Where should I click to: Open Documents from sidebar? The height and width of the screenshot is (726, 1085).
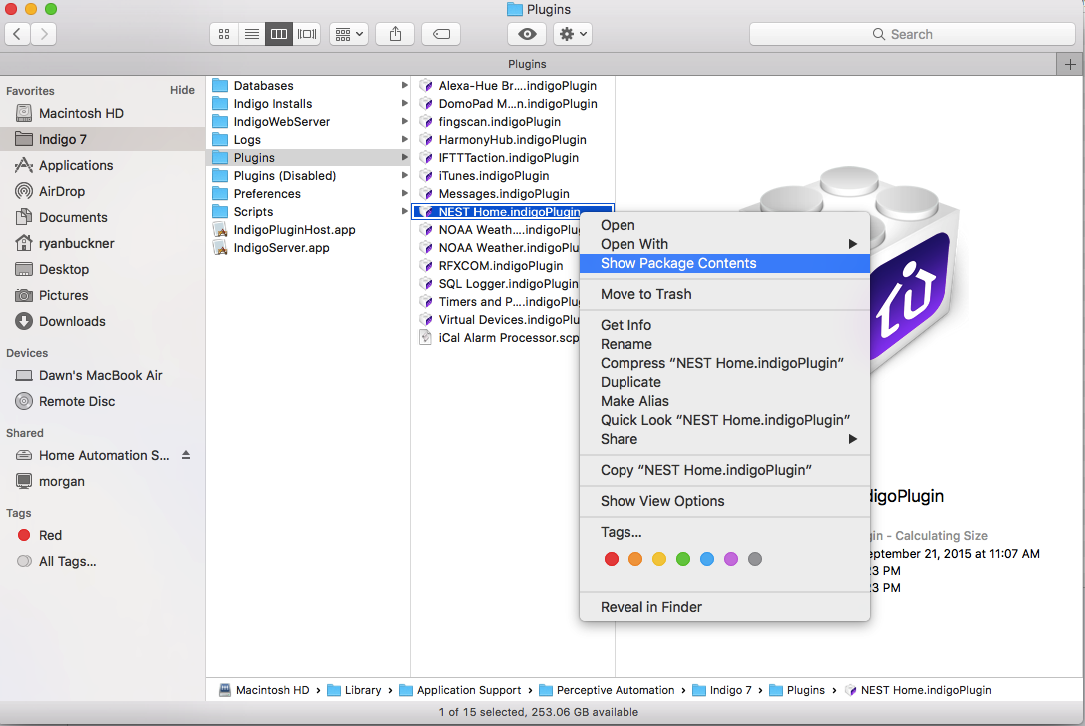102,217
